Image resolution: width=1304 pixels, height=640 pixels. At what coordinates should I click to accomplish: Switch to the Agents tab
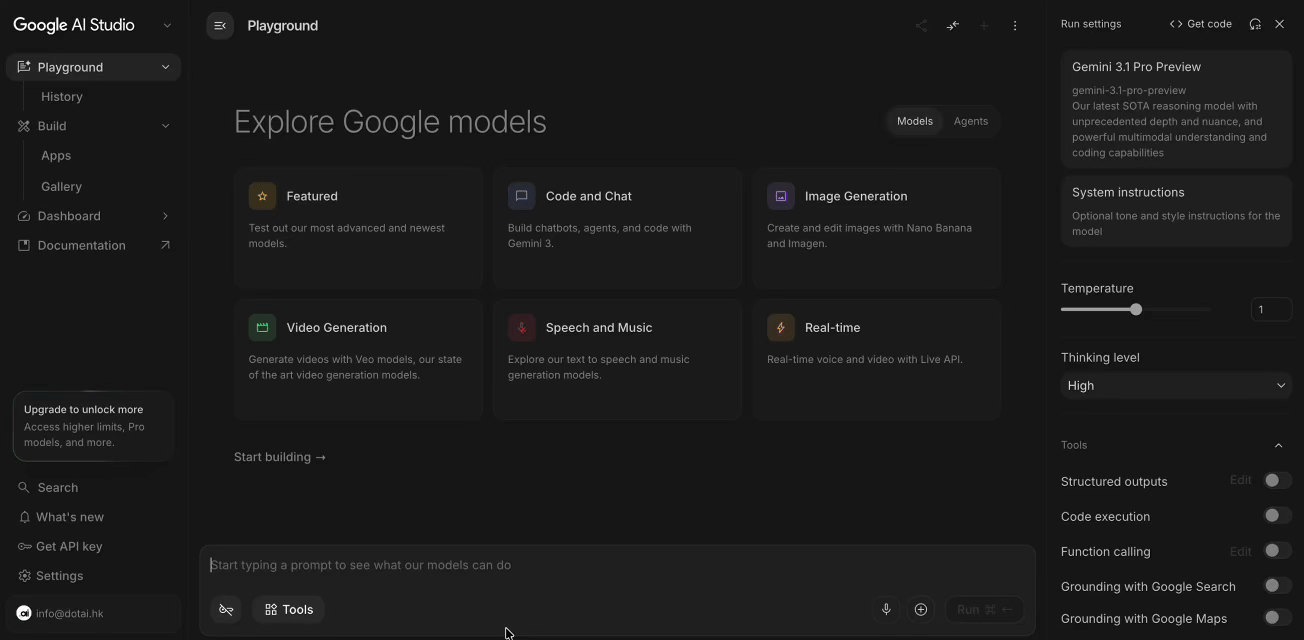(970, 121)
